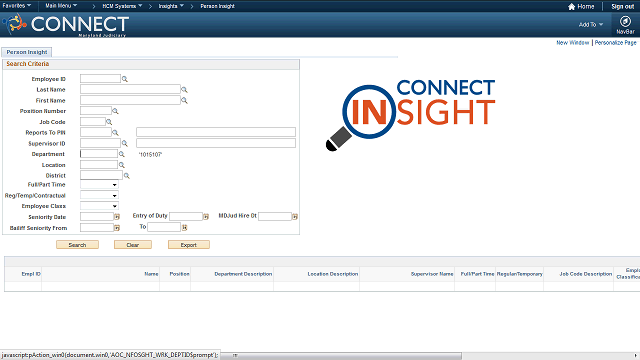640x360 pixels.
Task: Open the Personalize Page link
Action: click(x=615, y=42)
